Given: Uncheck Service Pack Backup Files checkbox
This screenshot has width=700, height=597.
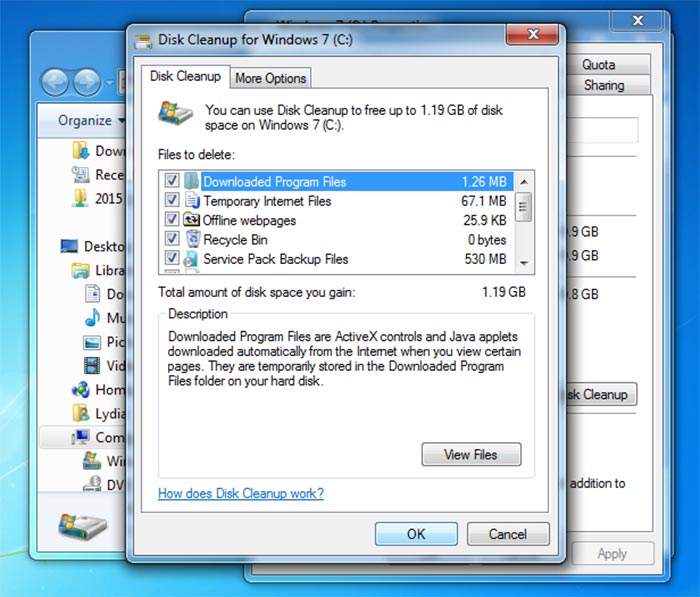Looking at the screenshot, I should point(172,258).
